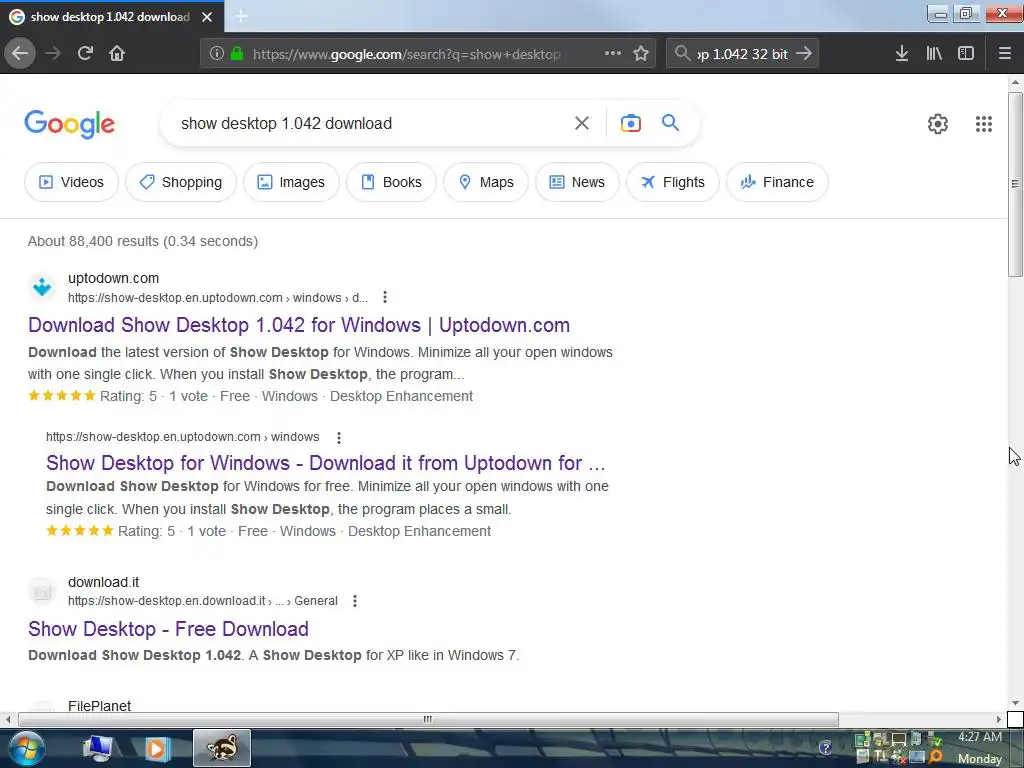Click the scroll right arrow
Image resolution: width=1024 pixels, height=768 pixels.
999,720
